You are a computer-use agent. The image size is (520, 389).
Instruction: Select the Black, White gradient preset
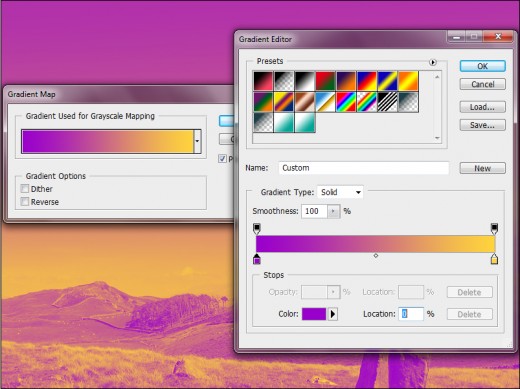pyautogui.click(x=305, y=81)
